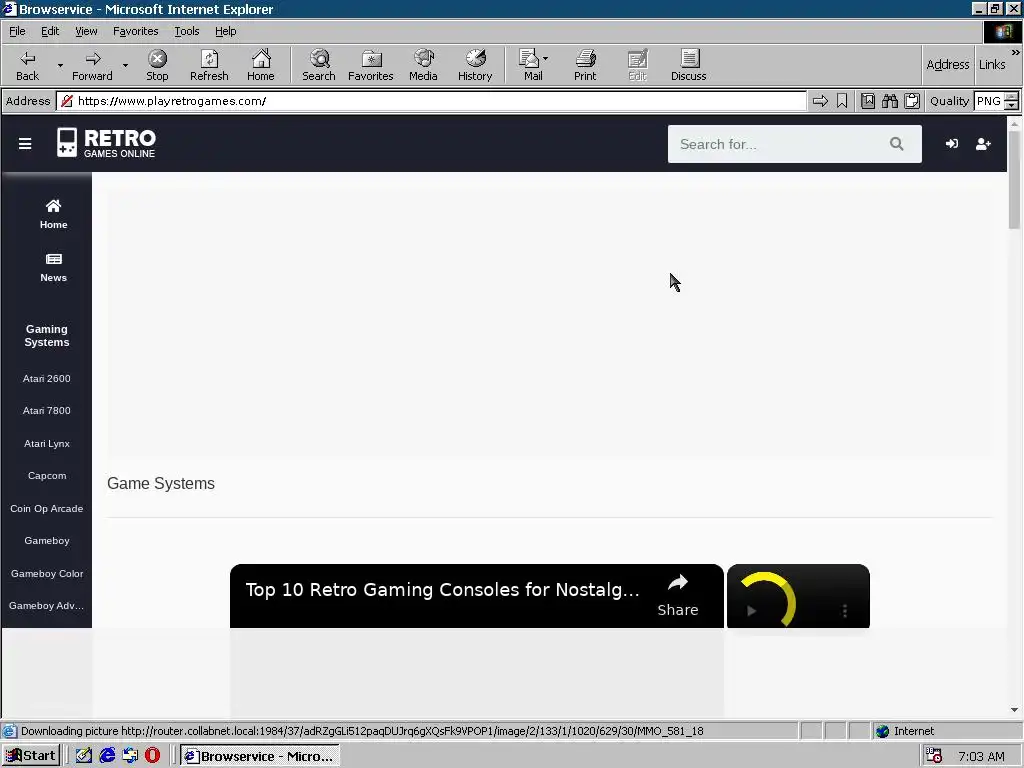The height and width of the screenshot is (768, 1024).
Task: Click the system tray clock 7:03 AM
Action: [982, 756]
